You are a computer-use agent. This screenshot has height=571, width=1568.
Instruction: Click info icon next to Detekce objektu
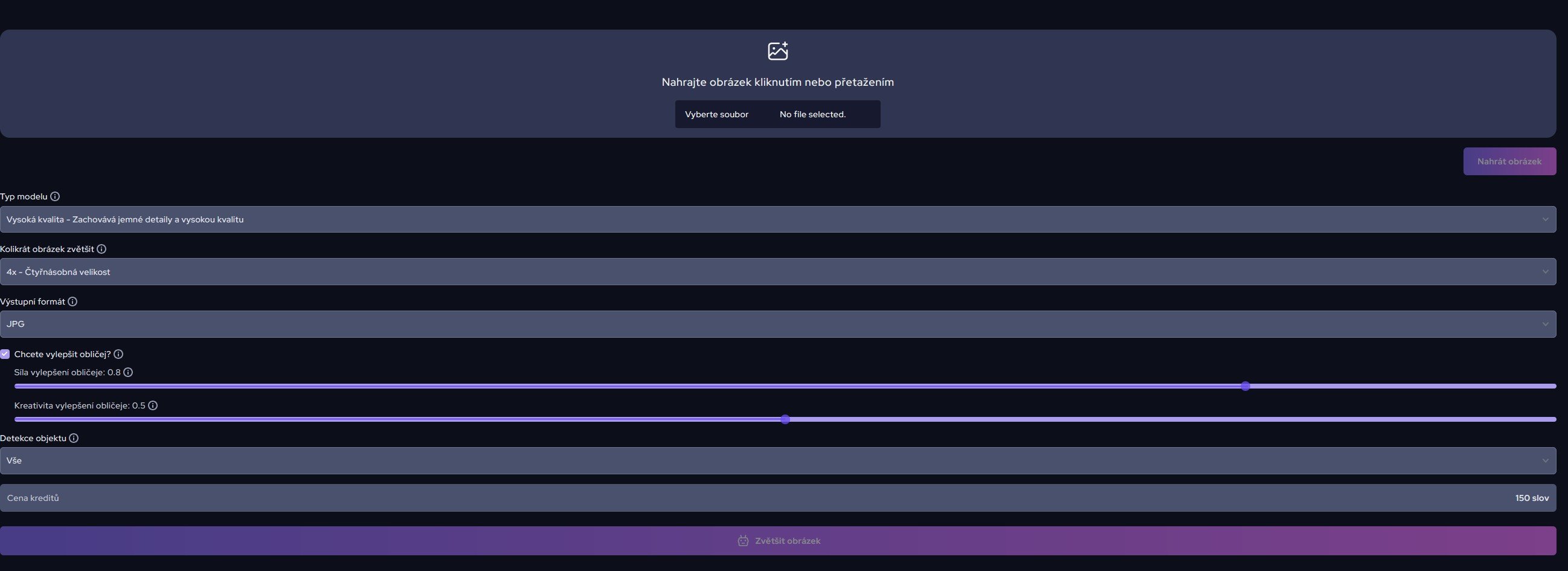point(74,438)
